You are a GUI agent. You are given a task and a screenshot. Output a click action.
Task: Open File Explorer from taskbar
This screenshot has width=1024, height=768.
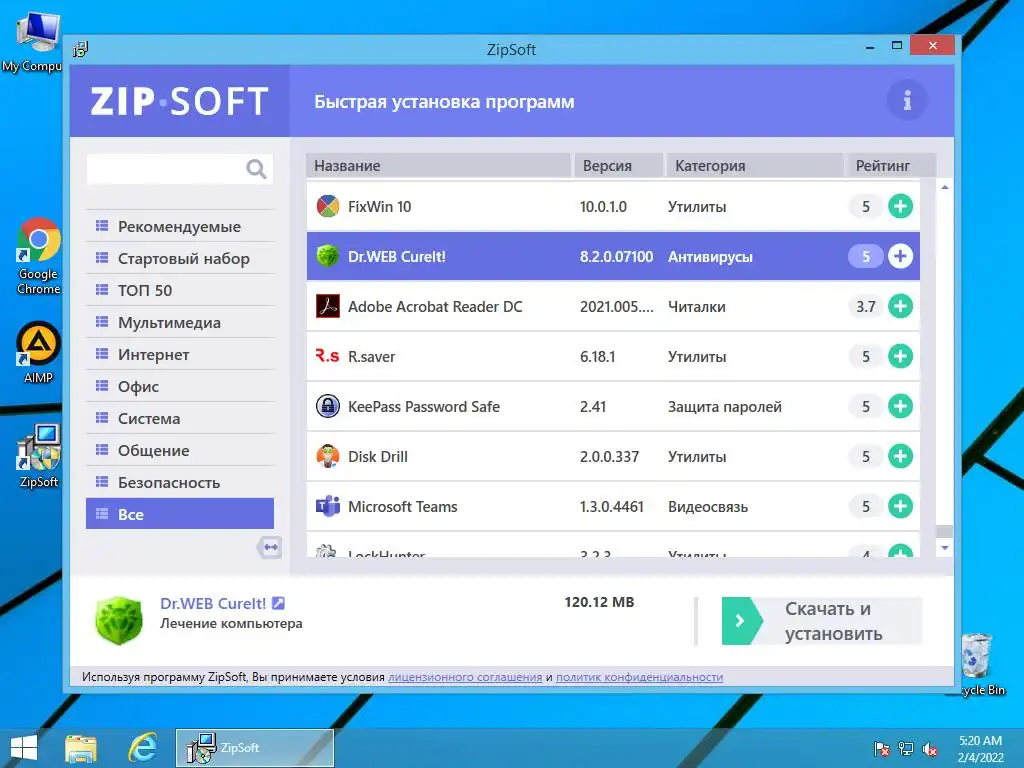tap(81, 748)
